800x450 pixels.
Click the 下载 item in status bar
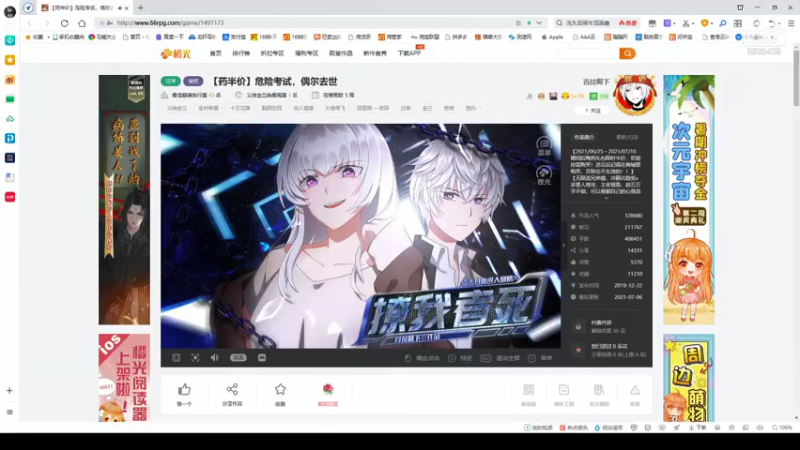(697, 428)
